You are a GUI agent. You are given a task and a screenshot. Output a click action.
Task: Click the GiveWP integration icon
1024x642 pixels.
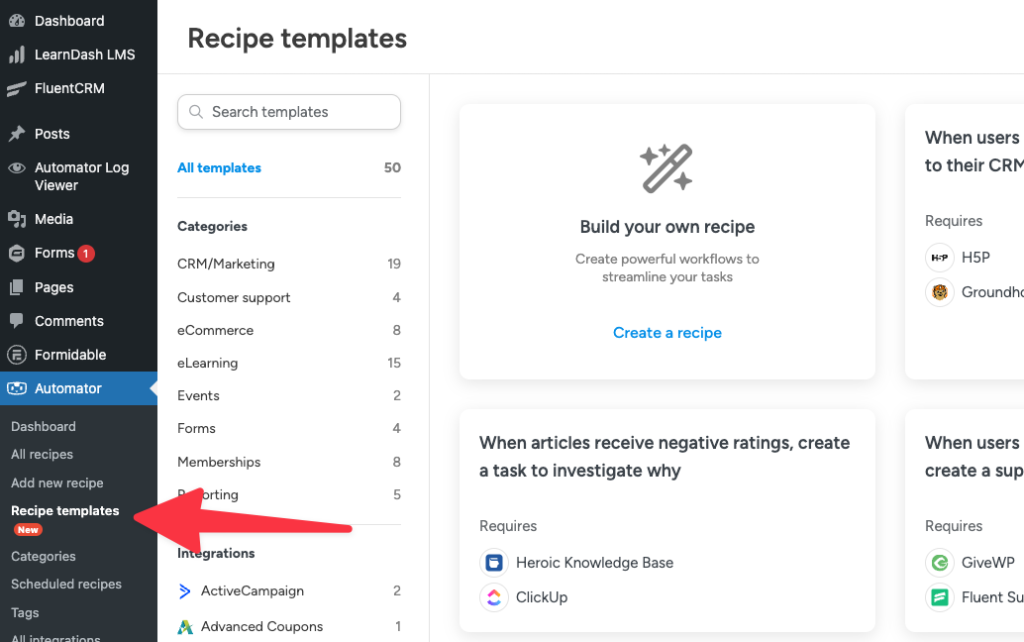[941, 562]
